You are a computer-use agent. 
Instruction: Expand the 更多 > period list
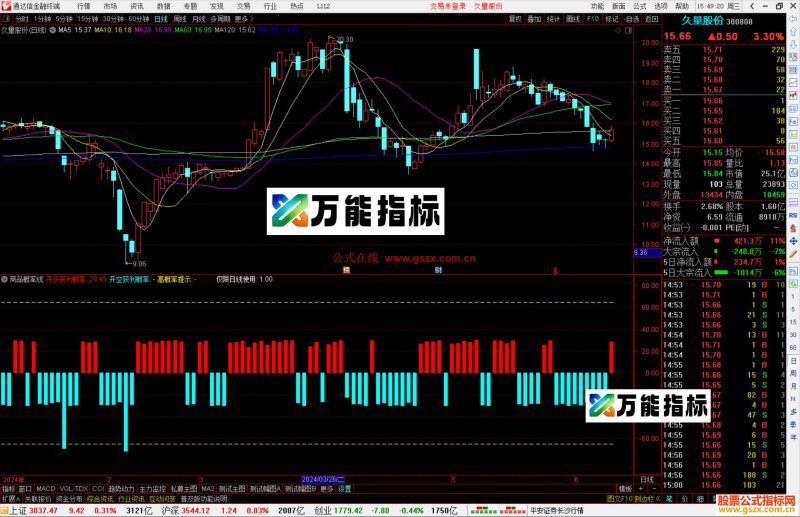pyautogui.click(x=244, y=19)
